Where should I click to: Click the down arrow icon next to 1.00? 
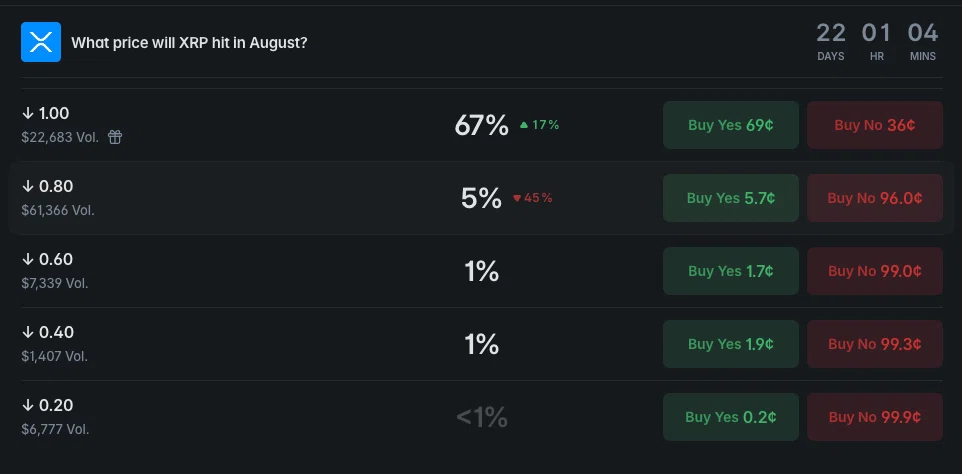click(x=28, y=113)
